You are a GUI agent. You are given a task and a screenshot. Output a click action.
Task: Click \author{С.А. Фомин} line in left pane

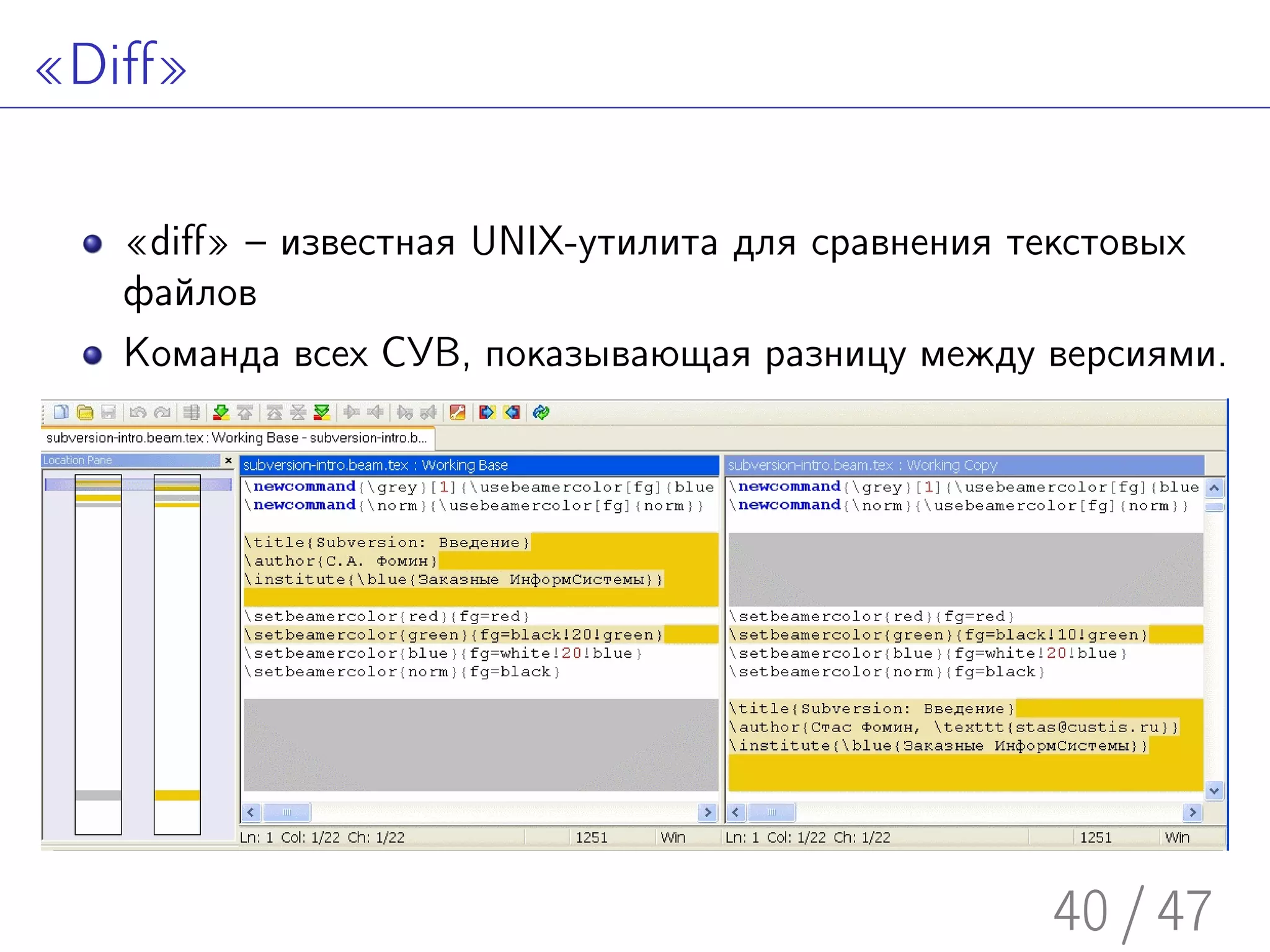[341, 561]
